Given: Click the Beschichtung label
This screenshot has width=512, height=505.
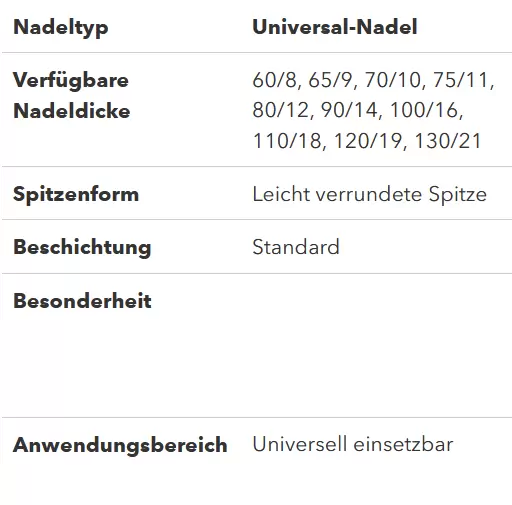Looking at the screenshot, I should 82,248.
